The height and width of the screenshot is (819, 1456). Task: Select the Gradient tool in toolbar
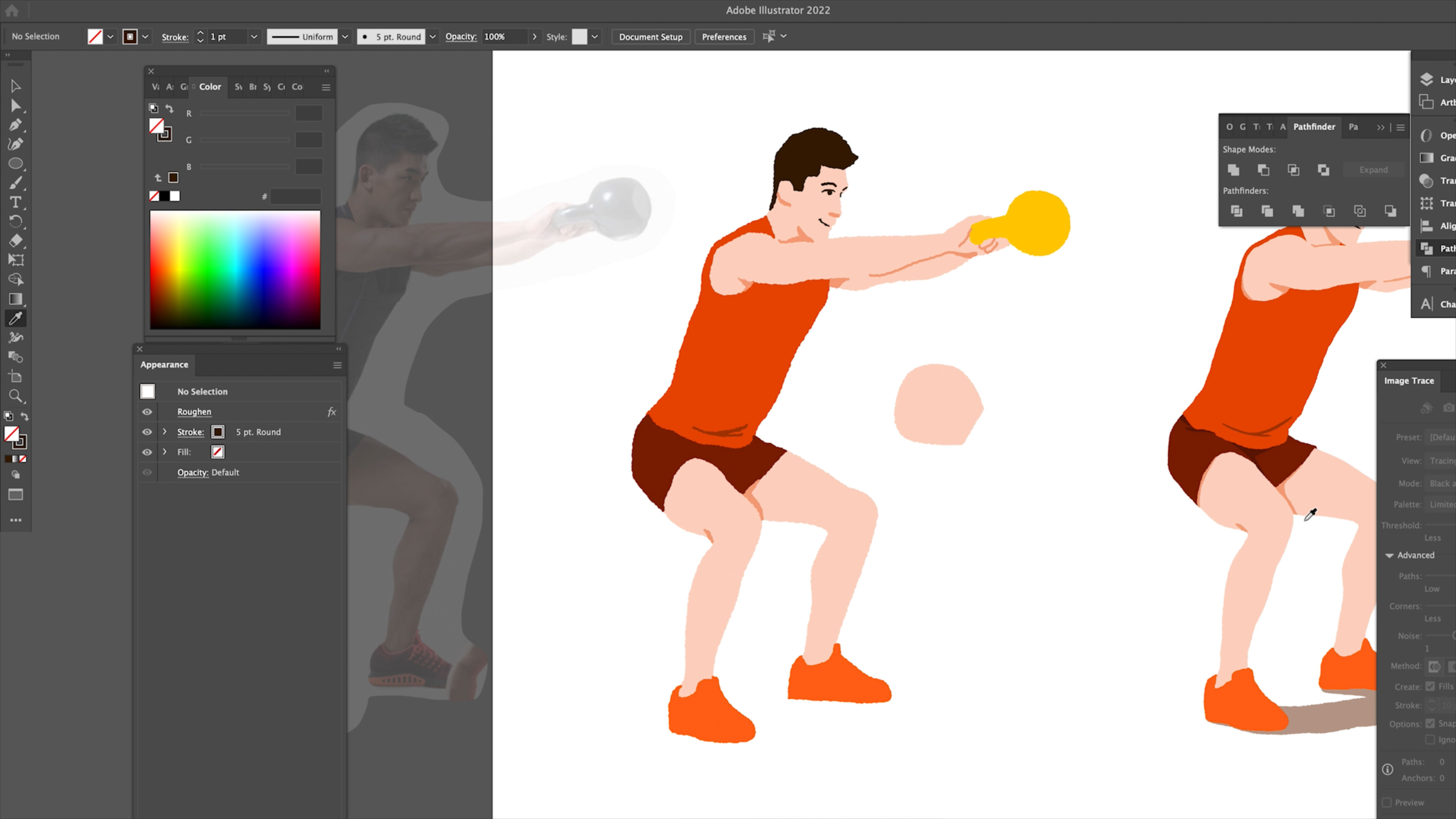[x=15, y=299]
